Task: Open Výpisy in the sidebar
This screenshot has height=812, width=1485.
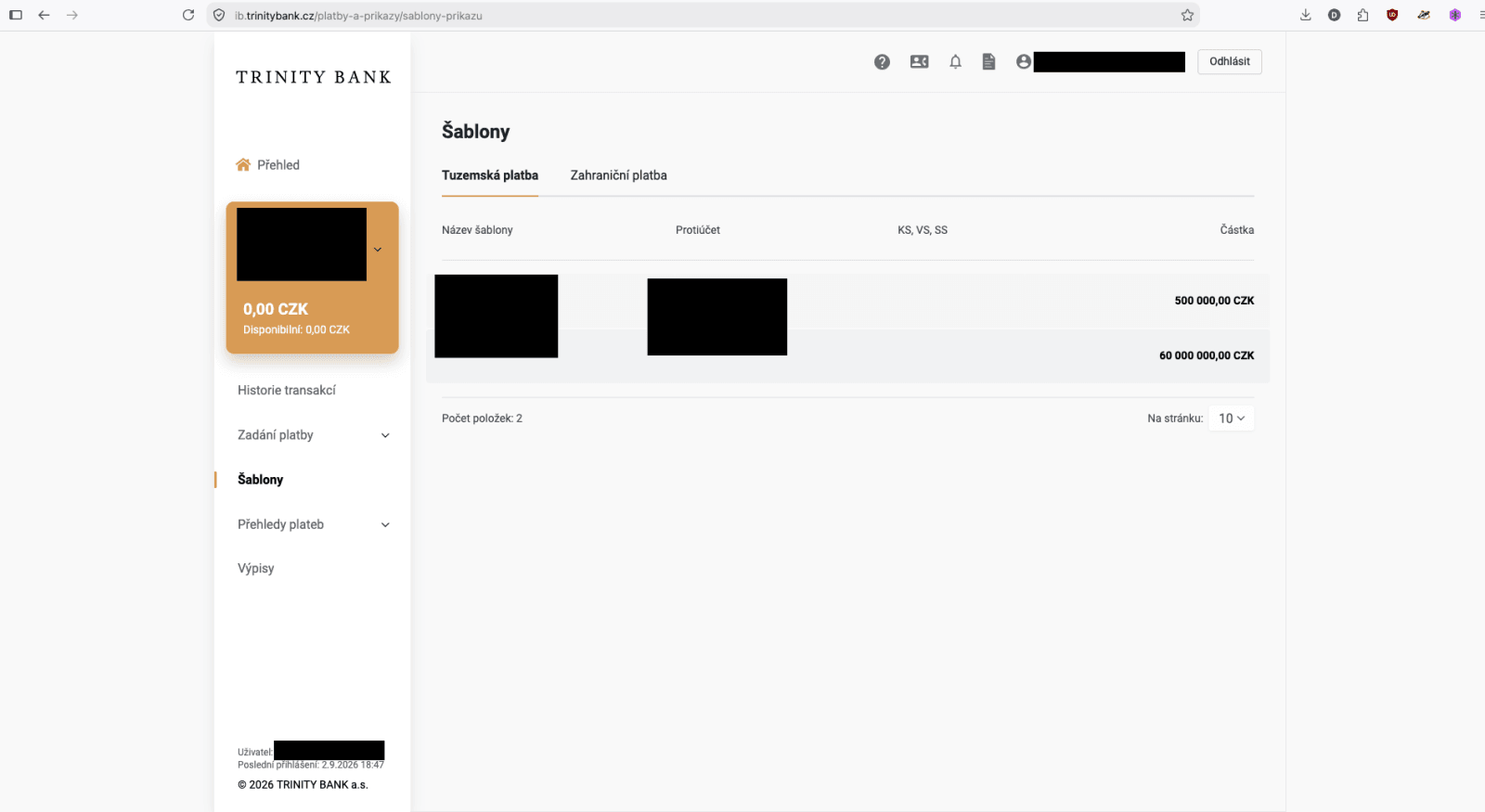Action: tap(256, 569)
